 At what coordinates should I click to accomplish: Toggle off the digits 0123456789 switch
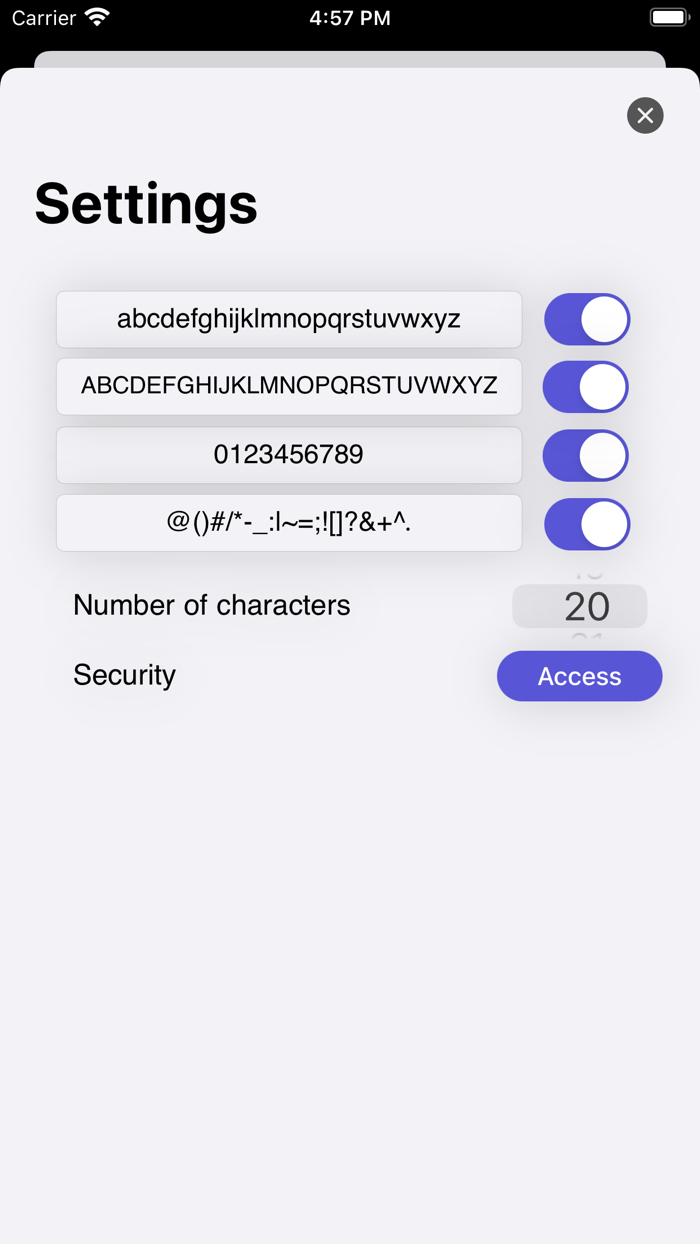586,455
